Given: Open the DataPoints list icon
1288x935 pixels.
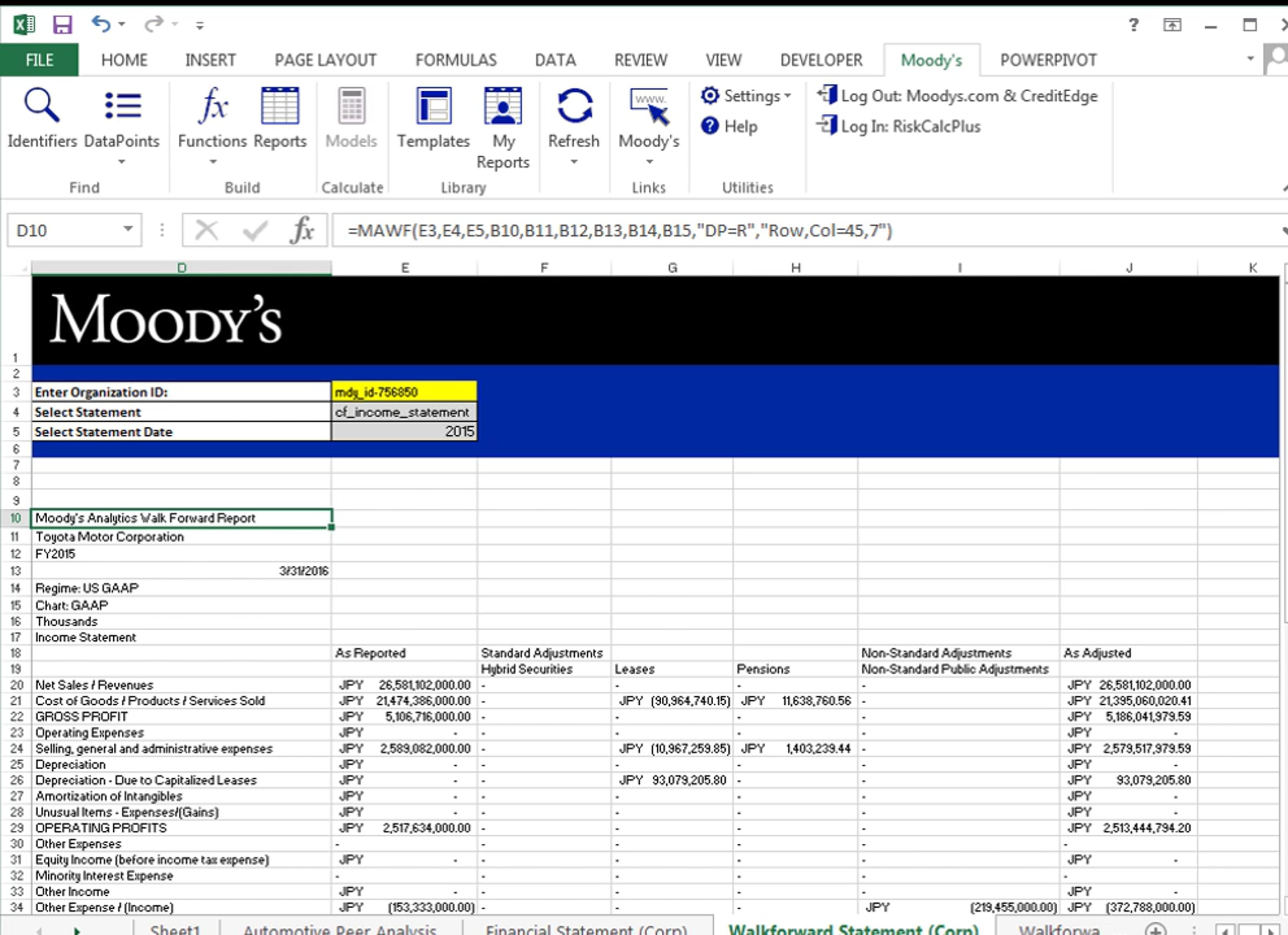Looking at the screenshot, I should (122, 106).
